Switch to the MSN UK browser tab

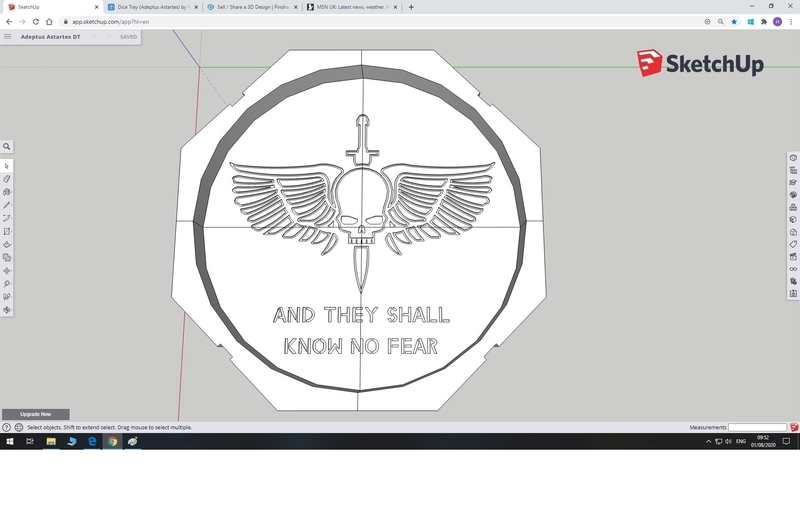[352, 7]
